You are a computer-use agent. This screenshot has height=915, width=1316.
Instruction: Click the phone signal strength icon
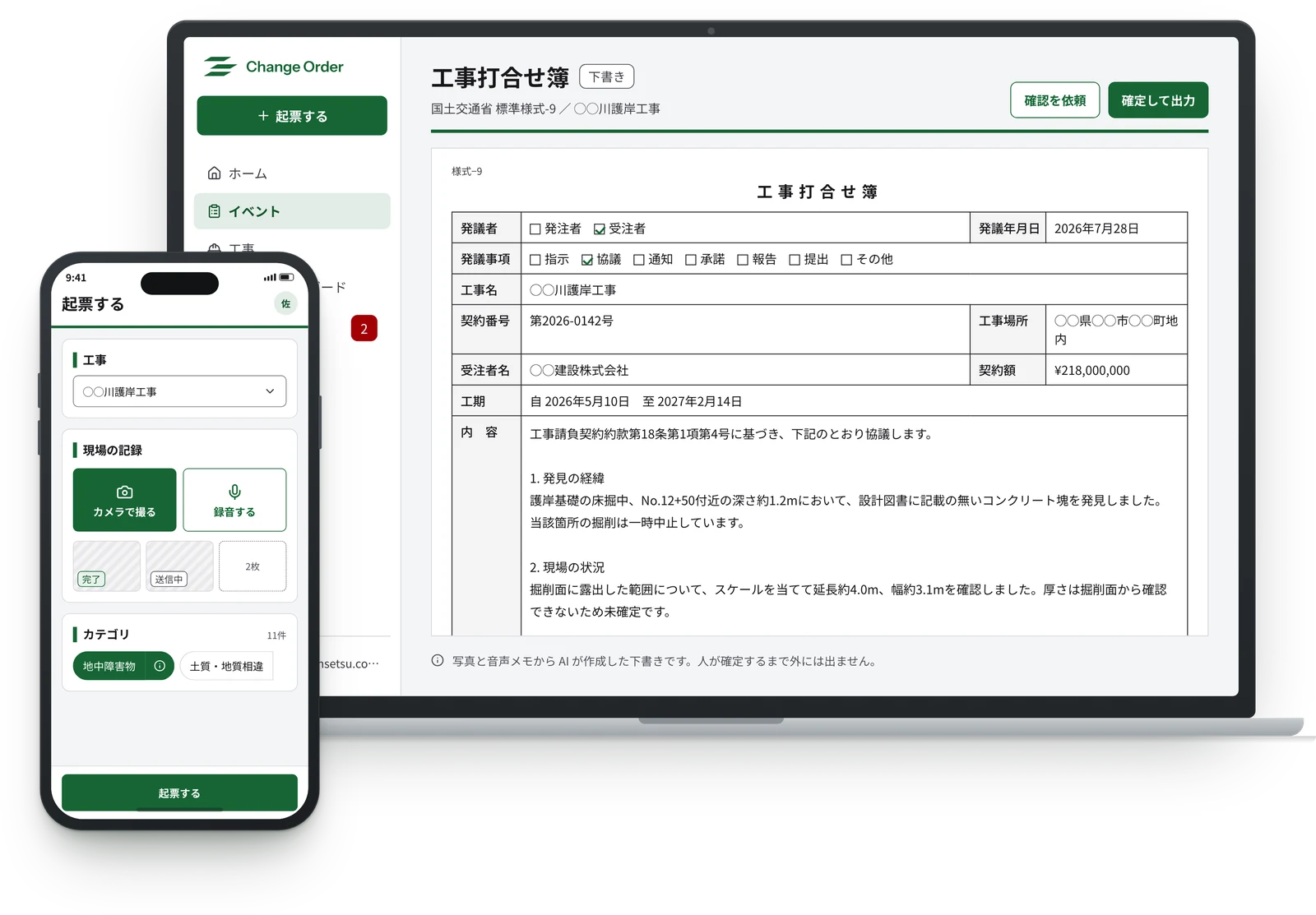click(x=270, y=277)
